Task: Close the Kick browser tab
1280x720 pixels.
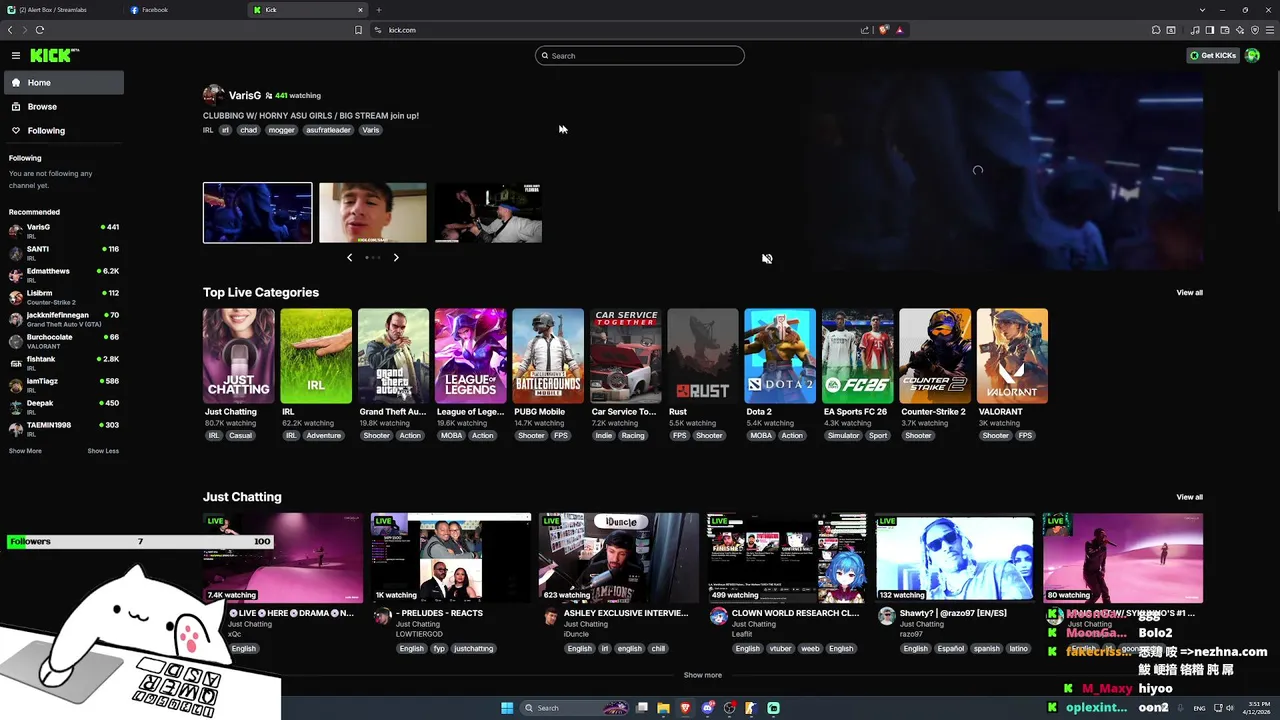Action: pyautogui.click(x=360, y=10)
